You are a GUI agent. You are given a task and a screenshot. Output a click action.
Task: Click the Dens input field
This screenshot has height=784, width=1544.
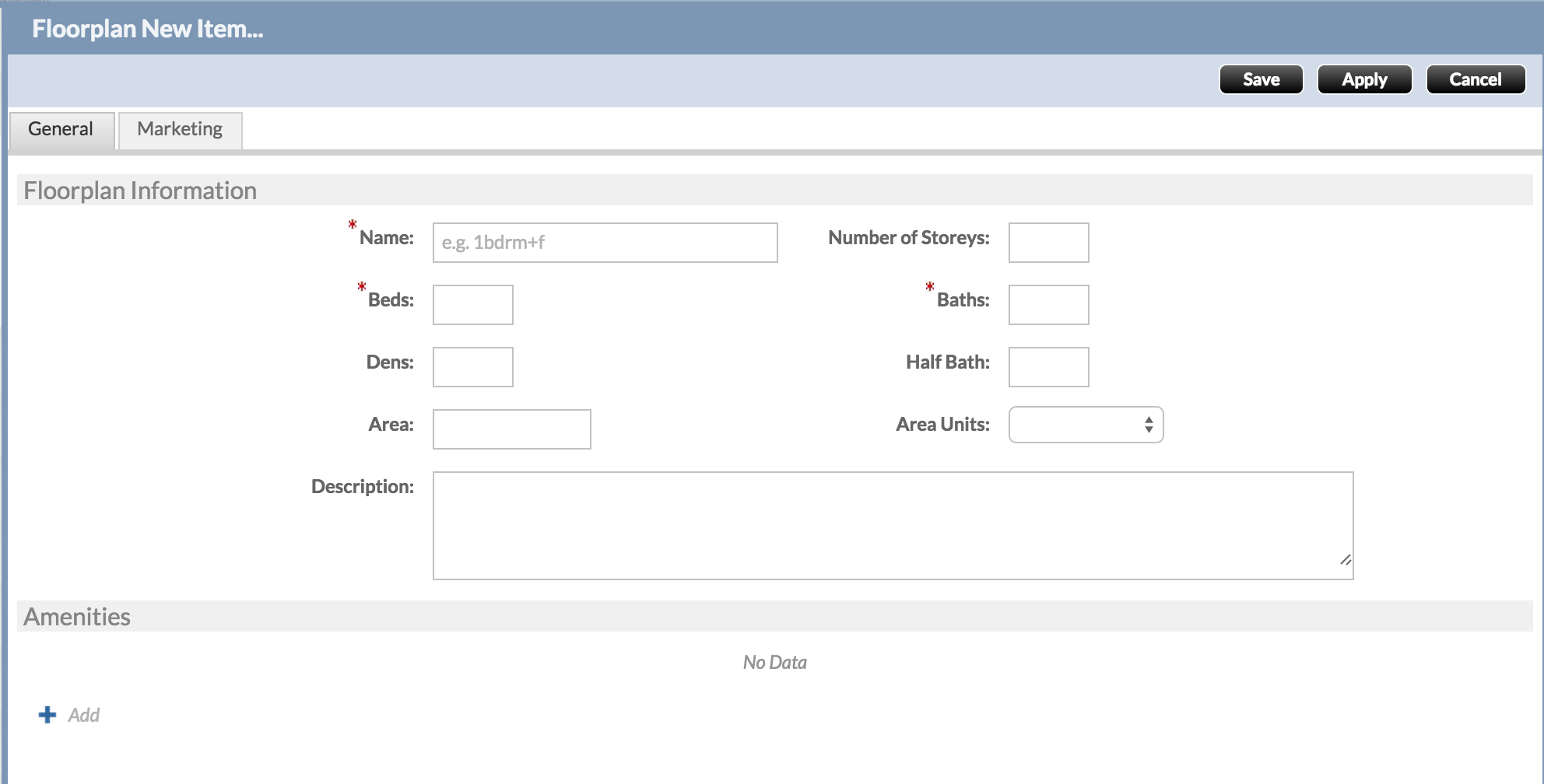(x=472, y=367)
